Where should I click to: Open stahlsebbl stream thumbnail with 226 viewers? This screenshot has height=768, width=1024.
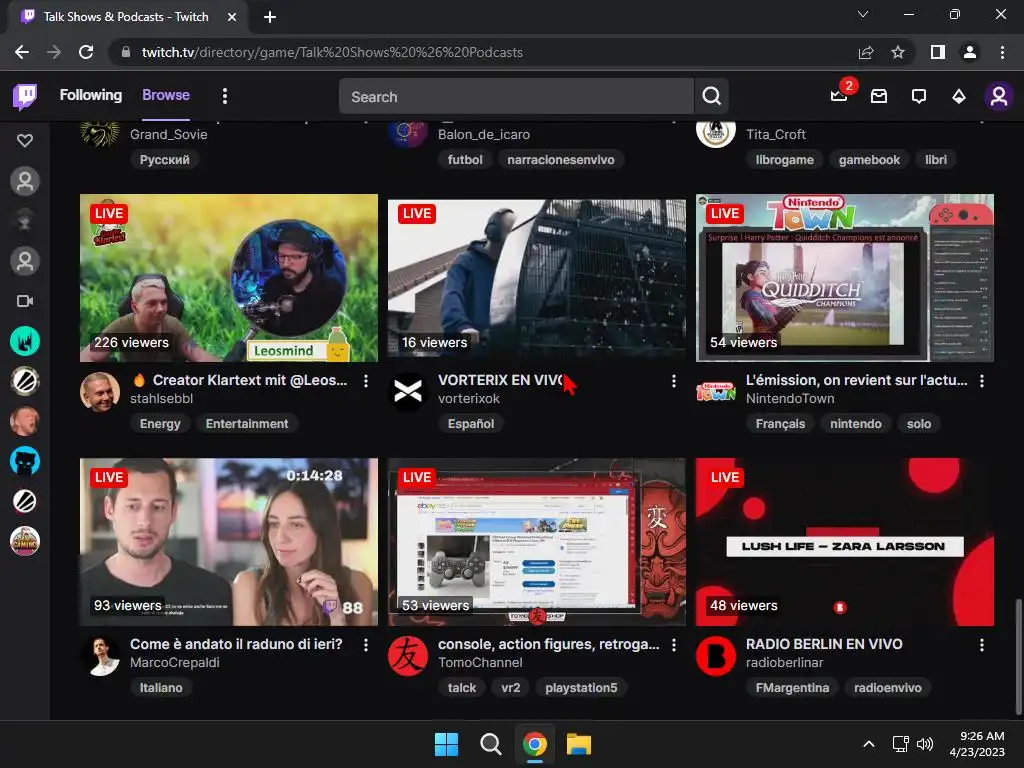(229, 278)
